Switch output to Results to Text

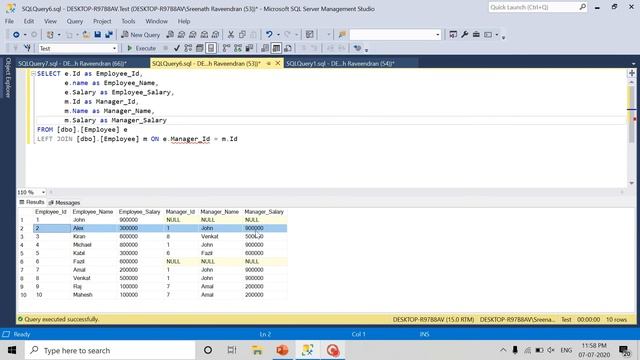[x=265, y=48]
